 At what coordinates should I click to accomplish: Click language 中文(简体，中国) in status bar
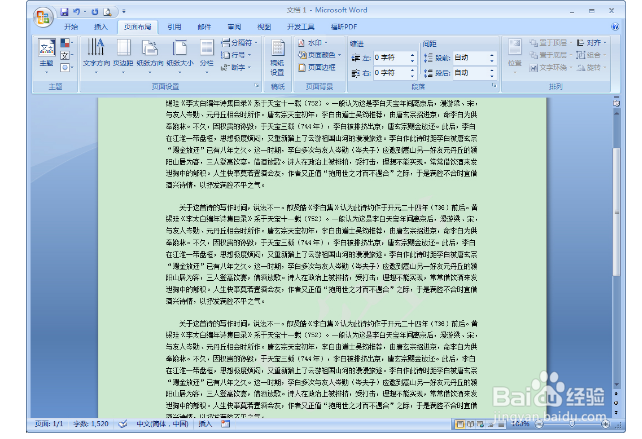(162, 424)
